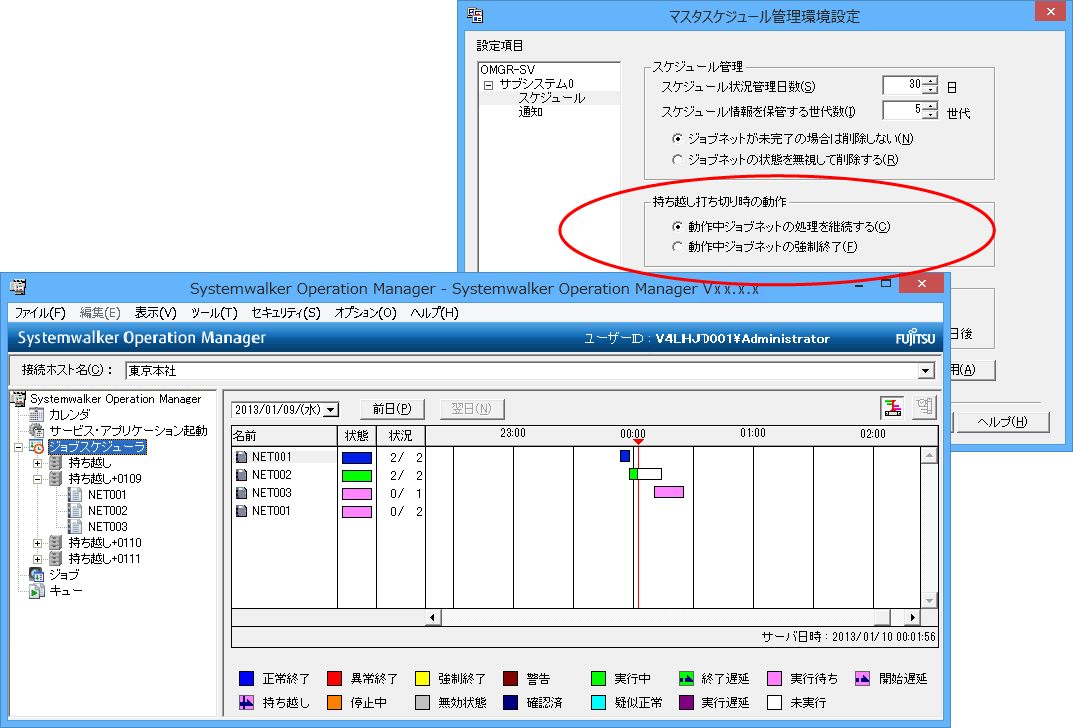Screen dimensions: 1073x728
Task: Click the ヘルプ(H) button in settings dialog
Action: tap(1002, 421)
